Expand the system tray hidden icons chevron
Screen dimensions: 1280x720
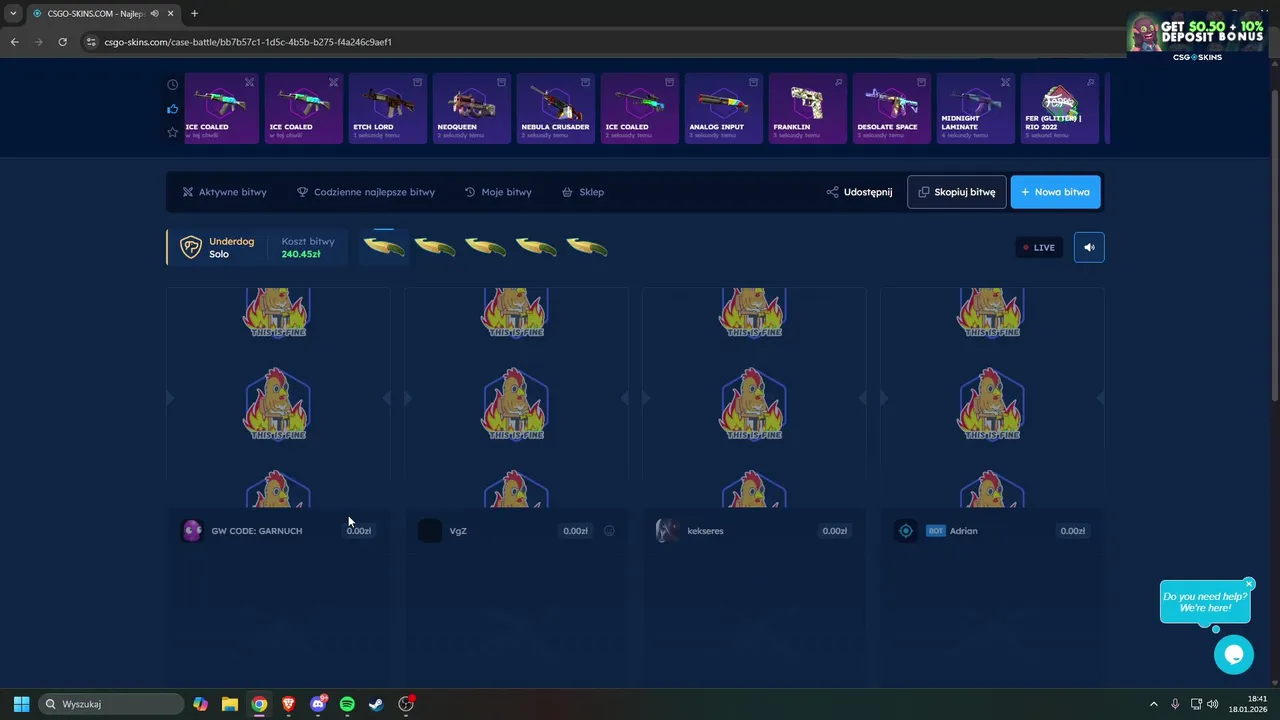click(1153, 704)
